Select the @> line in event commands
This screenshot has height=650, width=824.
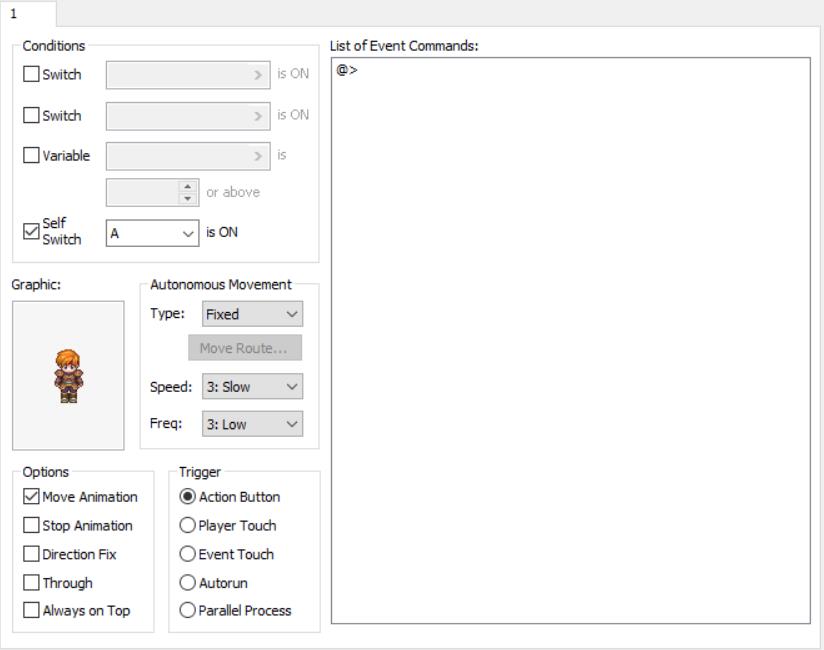[347, 70]
